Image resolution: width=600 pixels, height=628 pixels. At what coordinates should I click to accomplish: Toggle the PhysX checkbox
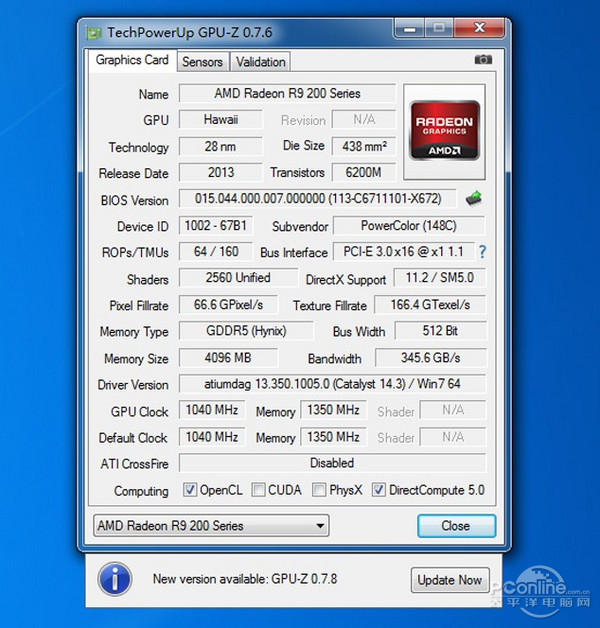pos(319,490)
